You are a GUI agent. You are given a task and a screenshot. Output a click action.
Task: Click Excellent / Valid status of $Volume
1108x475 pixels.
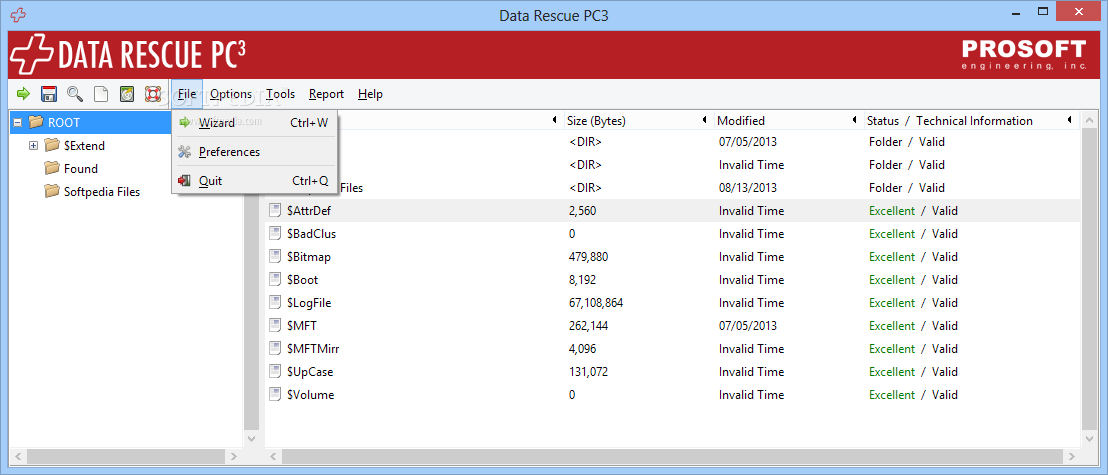(913, 394)
